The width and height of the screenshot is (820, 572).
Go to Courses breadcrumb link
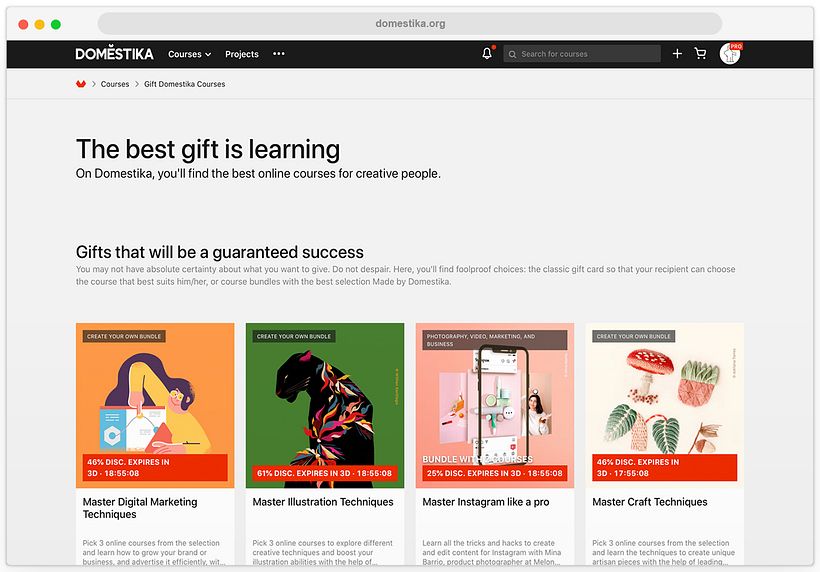(115, 84)
